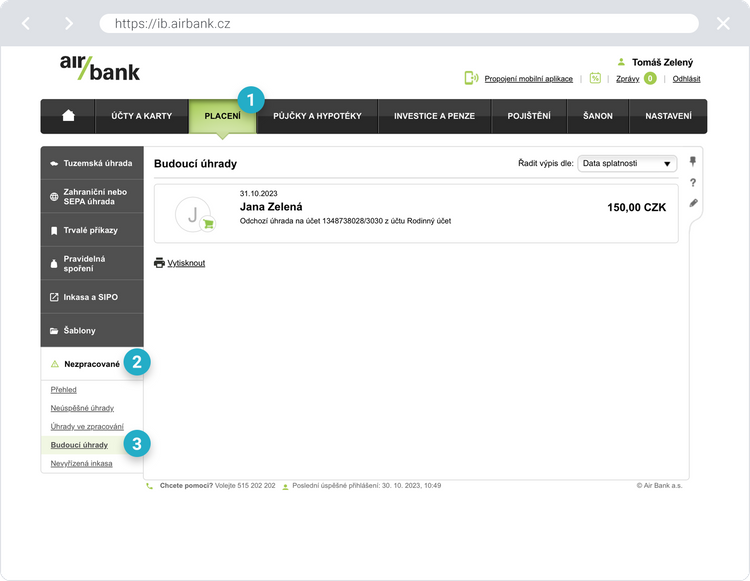
Task: Click the green messages counter badge
Action: pos(650,78)
